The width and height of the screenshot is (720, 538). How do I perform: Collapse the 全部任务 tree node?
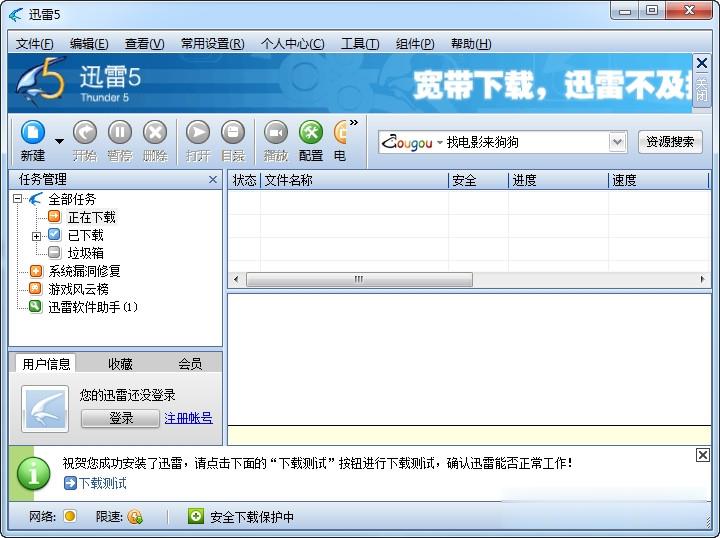pos(17,199)
